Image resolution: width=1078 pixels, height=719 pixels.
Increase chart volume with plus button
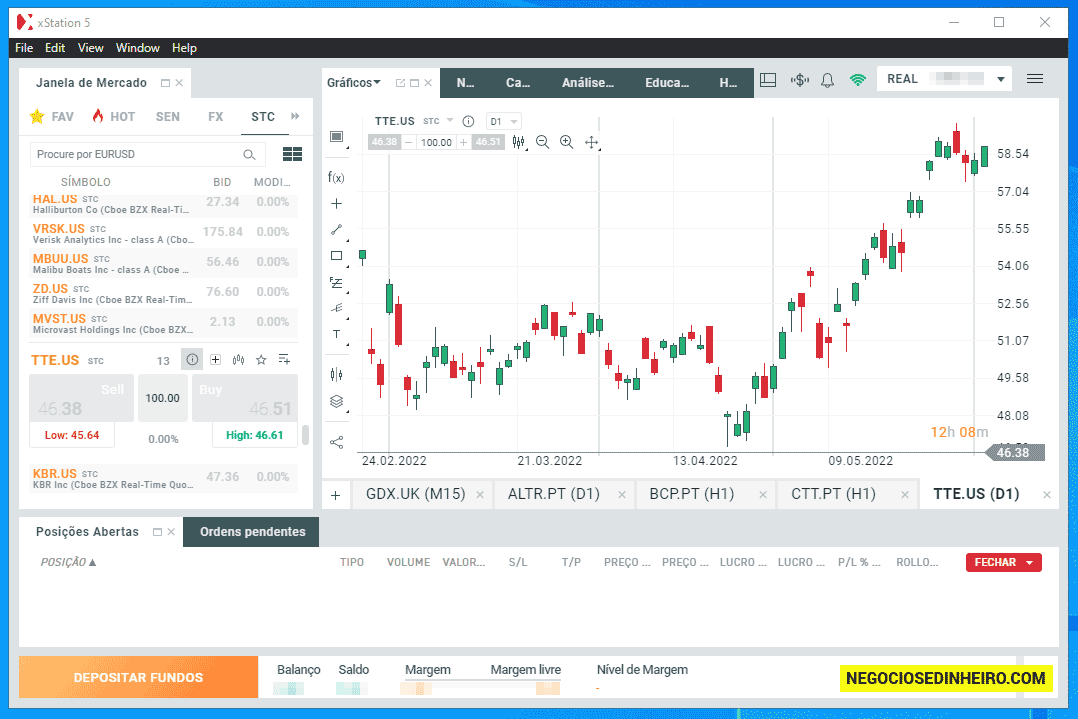[x=463, y=142]
